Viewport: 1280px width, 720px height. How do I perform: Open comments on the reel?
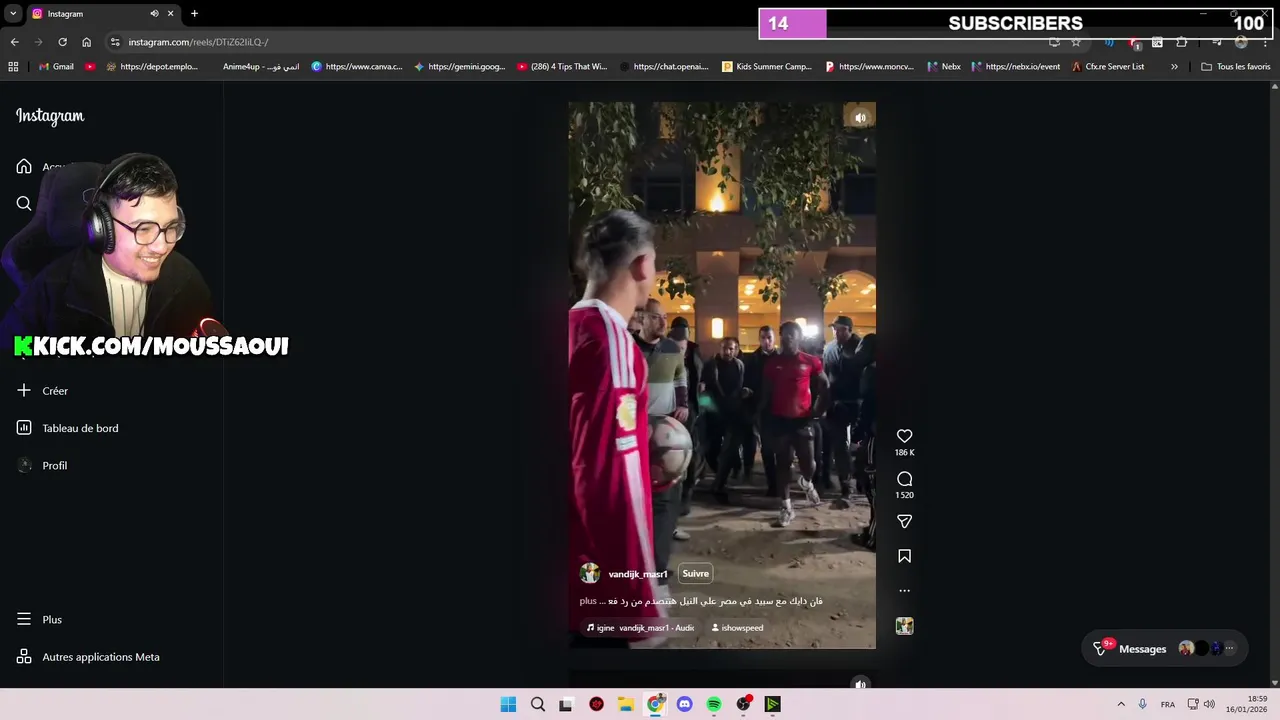904,479
